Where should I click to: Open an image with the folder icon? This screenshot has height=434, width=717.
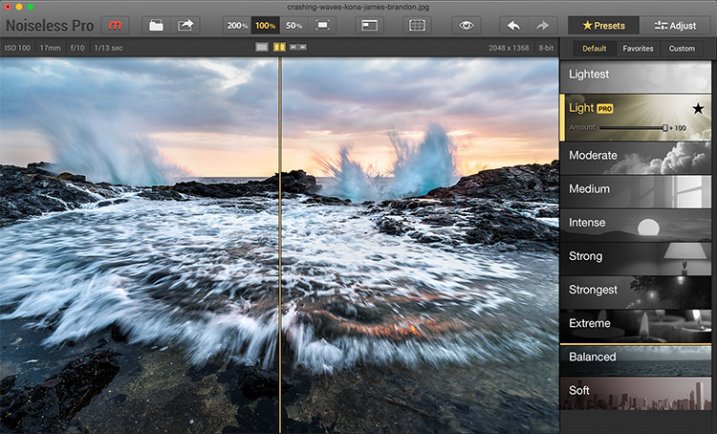pyautogui.click(x=157, y=25)
